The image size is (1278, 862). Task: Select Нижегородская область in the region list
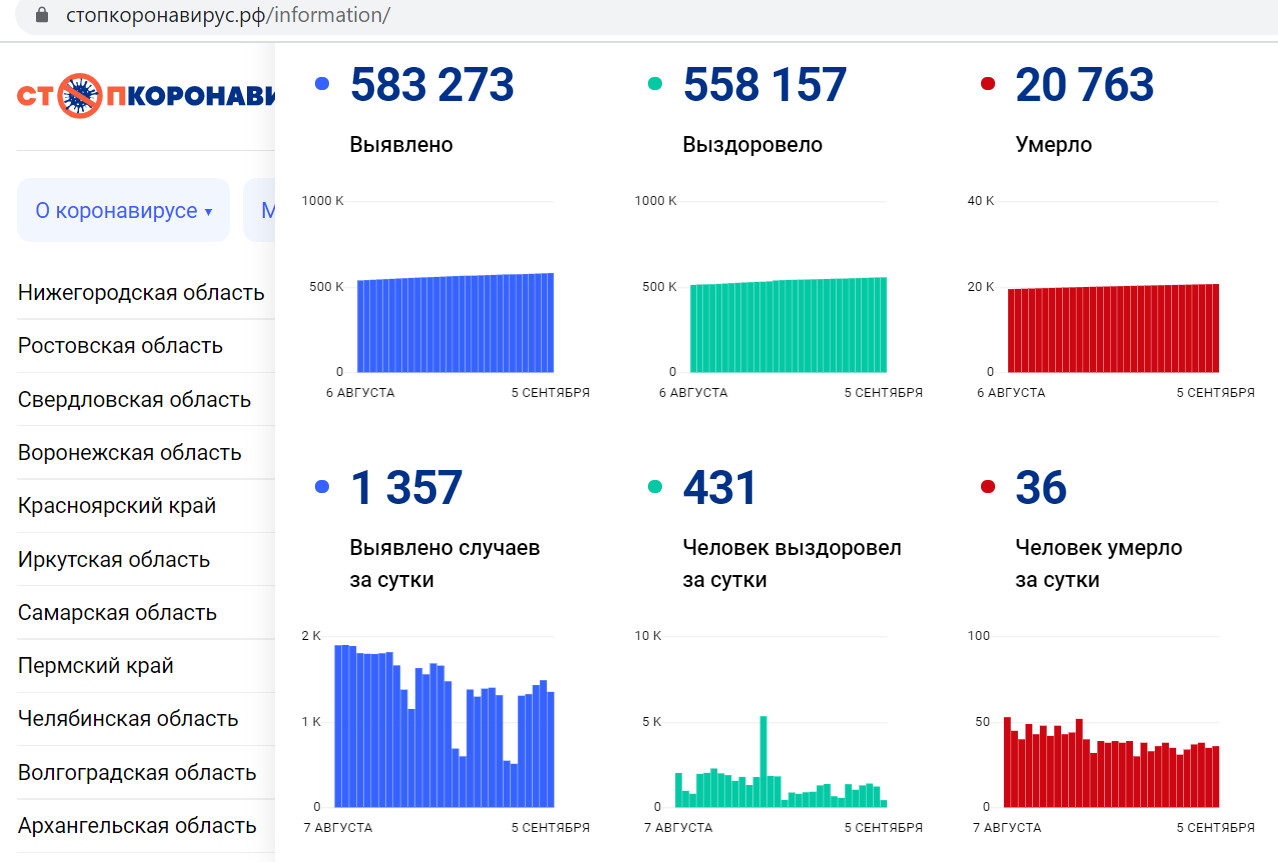pos(141,293)
